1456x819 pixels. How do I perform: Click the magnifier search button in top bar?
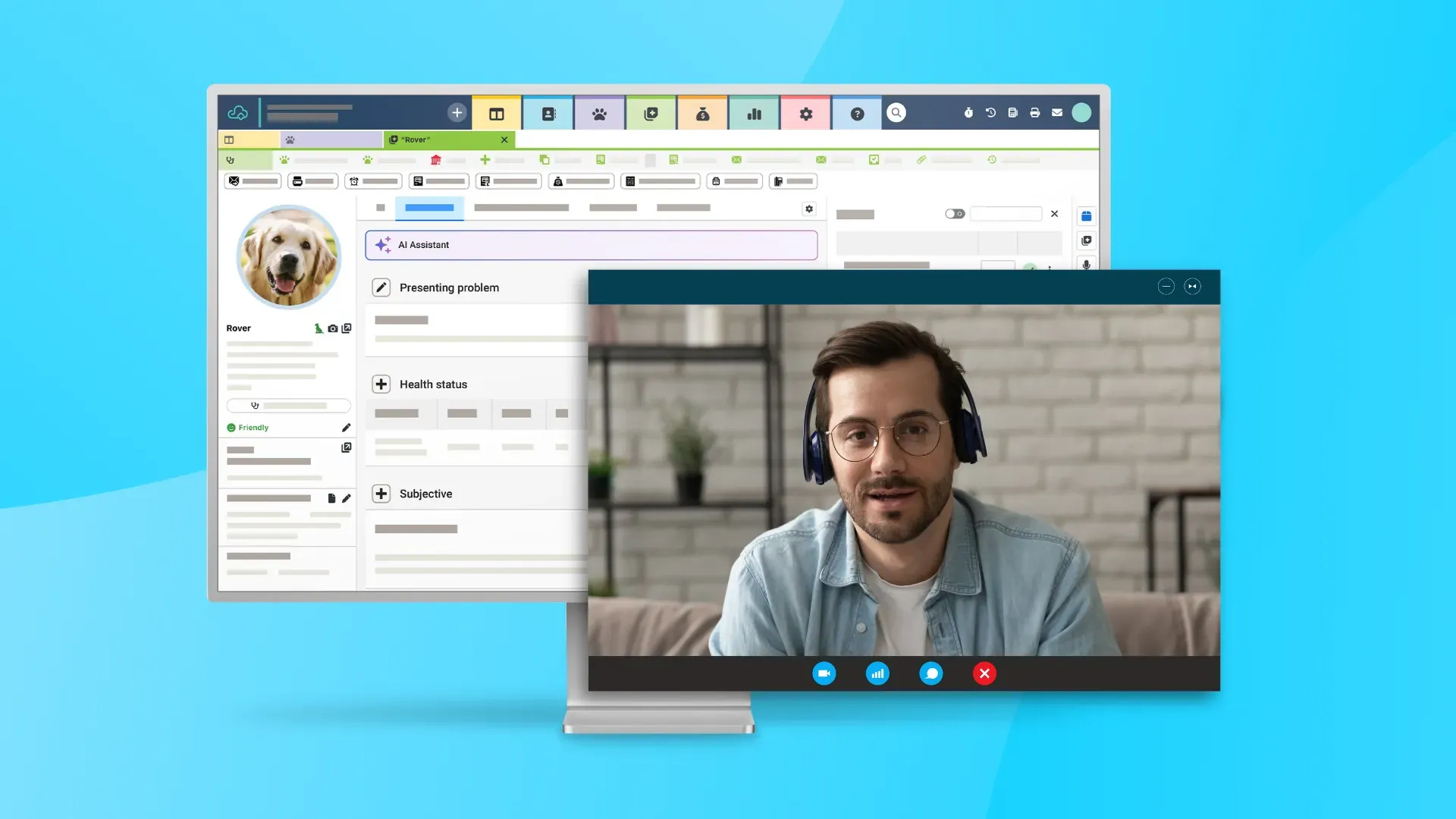tap(896, 113)
